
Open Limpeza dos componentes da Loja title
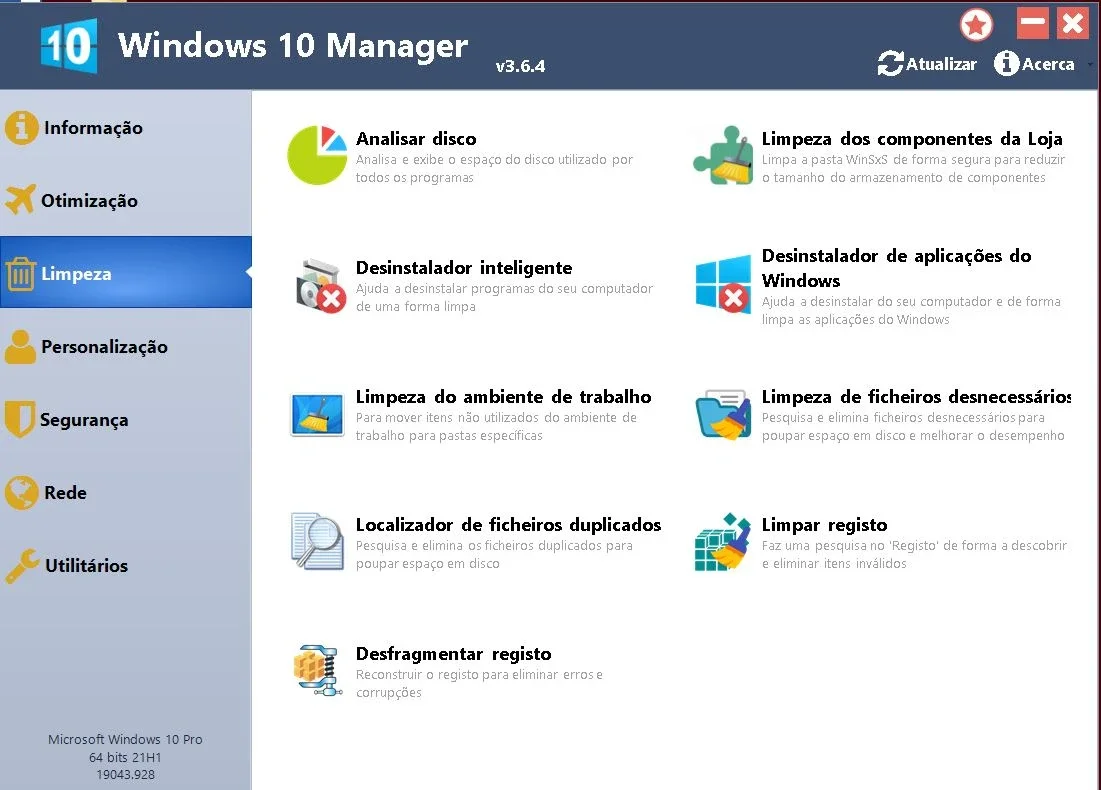[912, 138]
